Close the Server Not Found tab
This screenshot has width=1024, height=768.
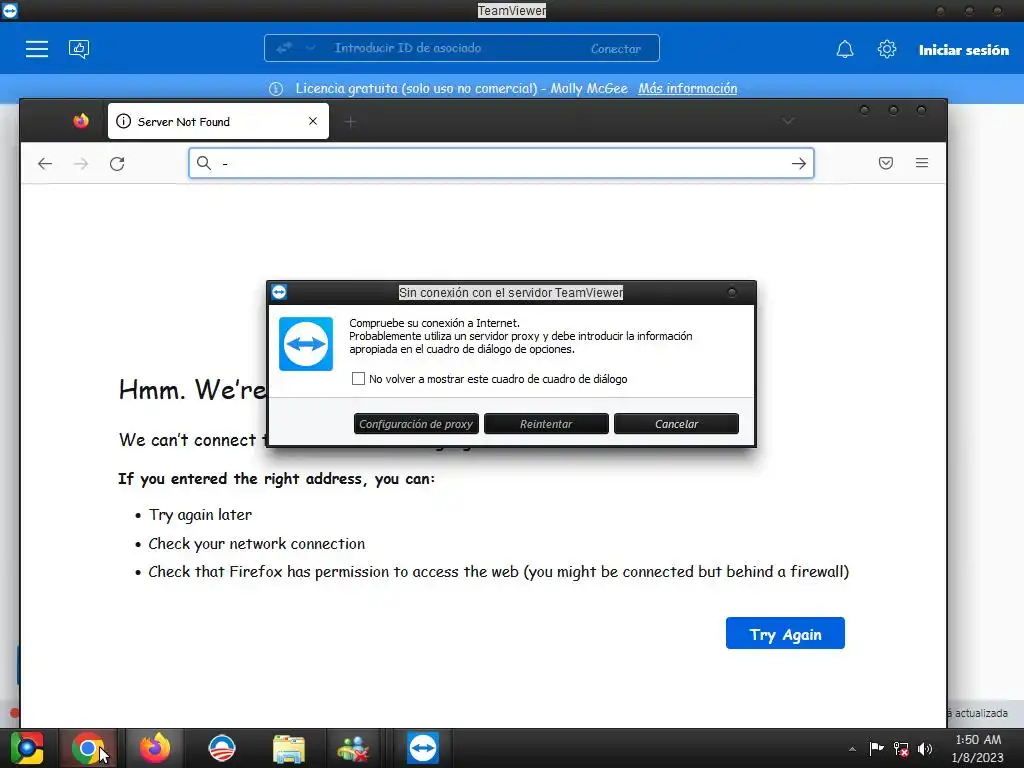coord(313,121)
